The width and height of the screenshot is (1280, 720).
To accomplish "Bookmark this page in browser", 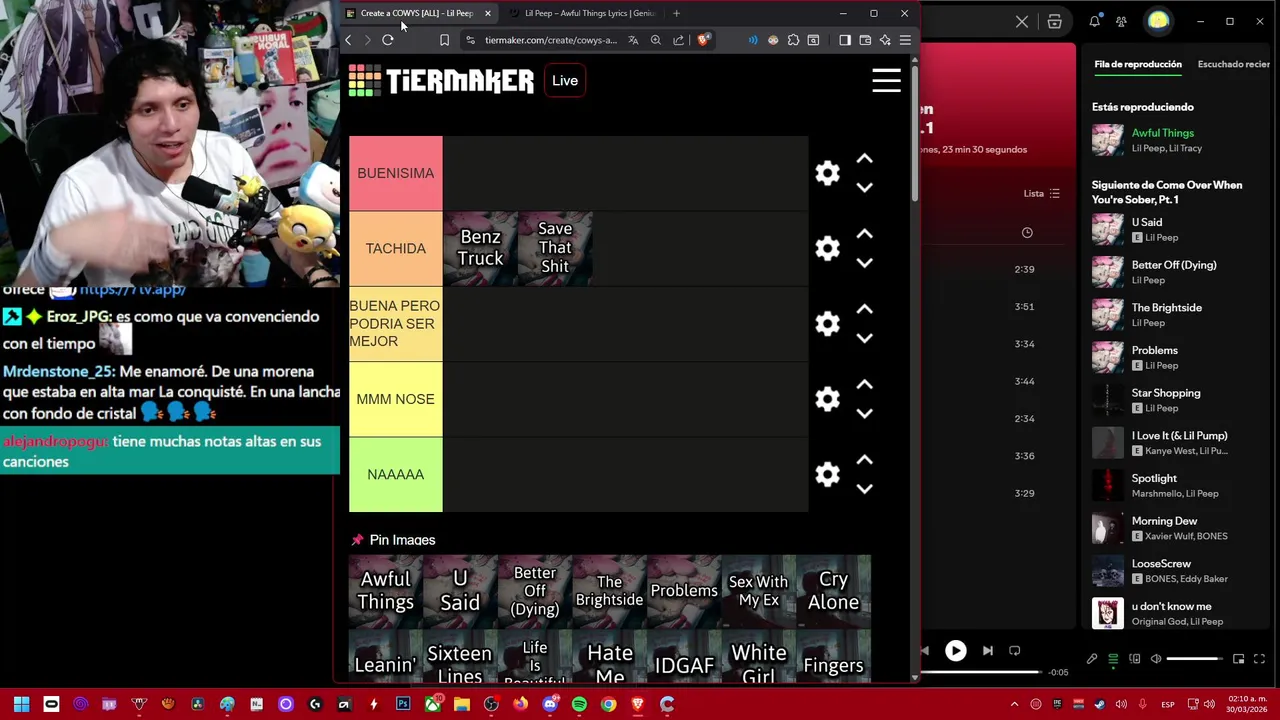I will tap(444, 40).
